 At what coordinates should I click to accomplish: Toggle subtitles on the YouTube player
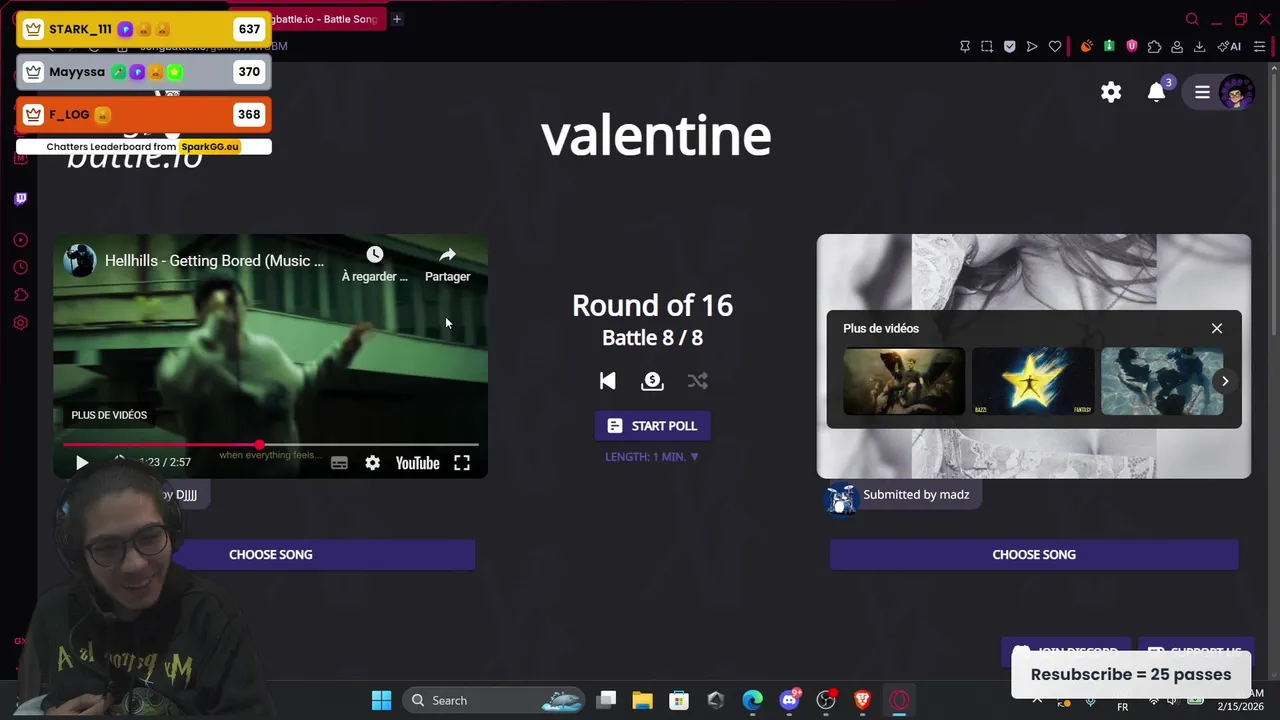(339, 463)
